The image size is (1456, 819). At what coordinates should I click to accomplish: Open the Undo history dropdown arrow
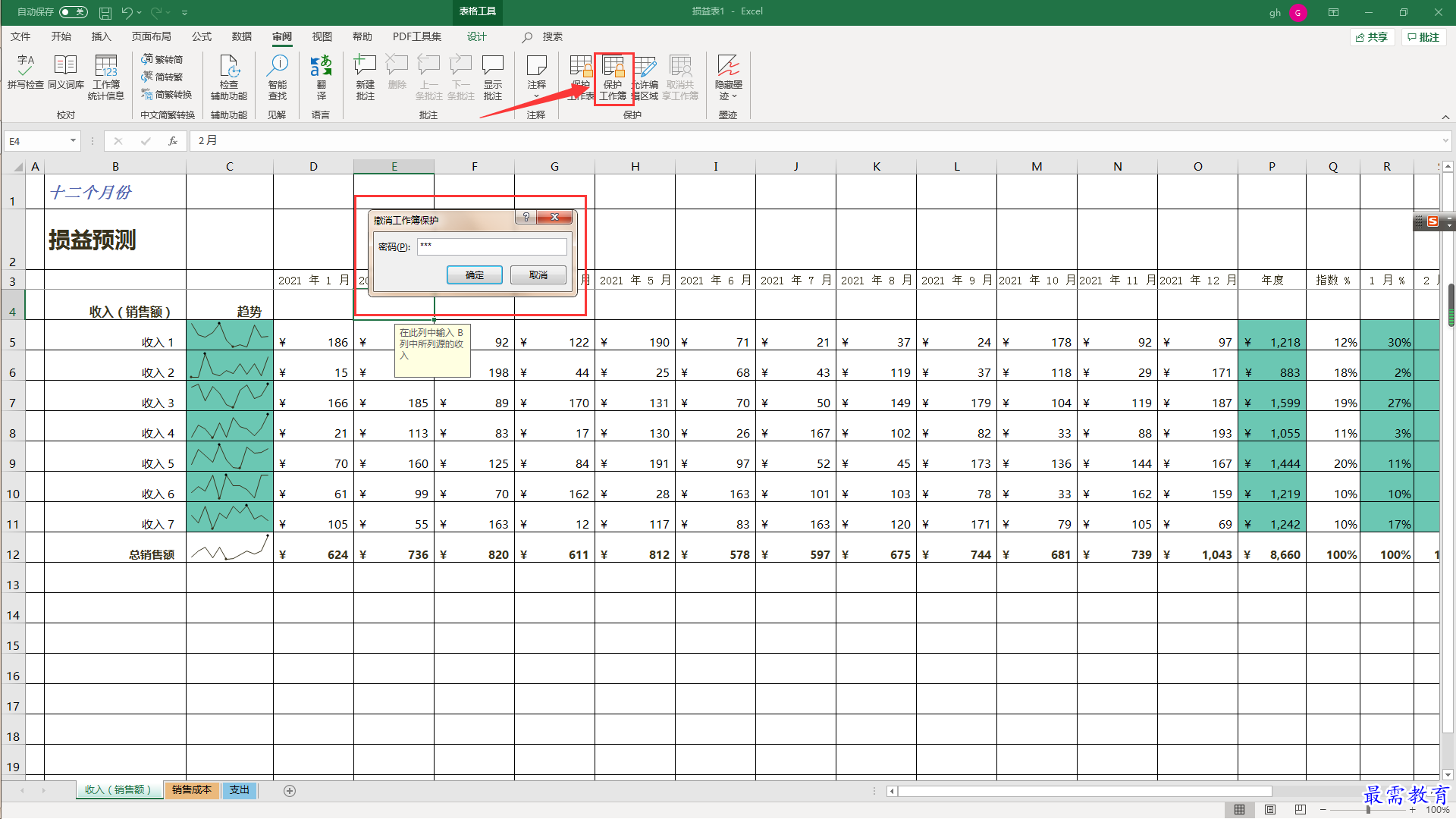(x=140, y=12)
